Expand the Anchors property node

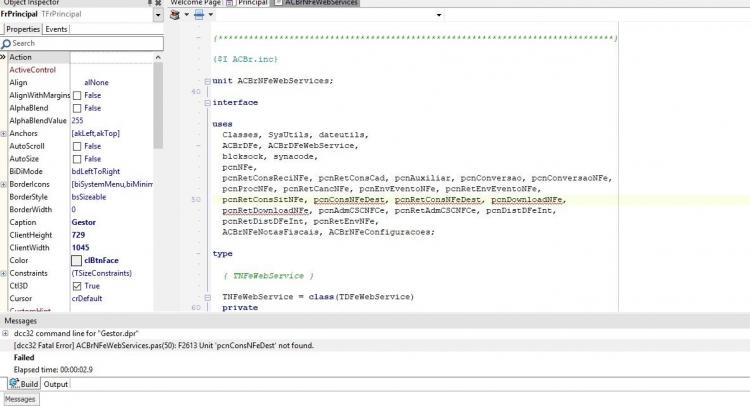pos(3,134)
